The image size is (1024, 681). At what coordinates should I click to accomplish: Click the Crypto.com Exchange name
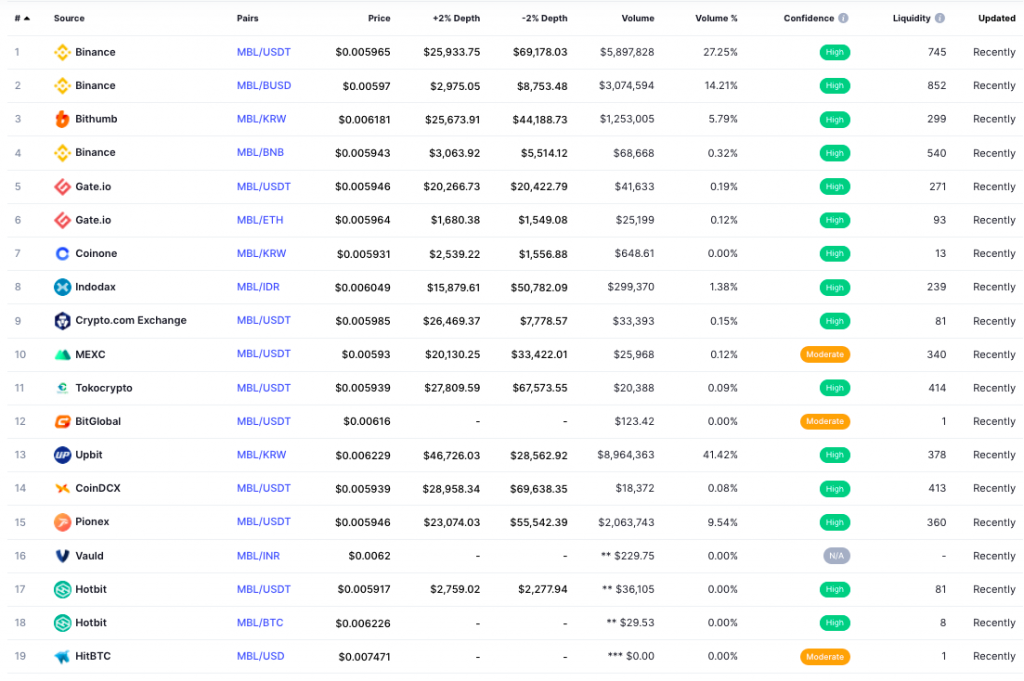tap(131, 321)
